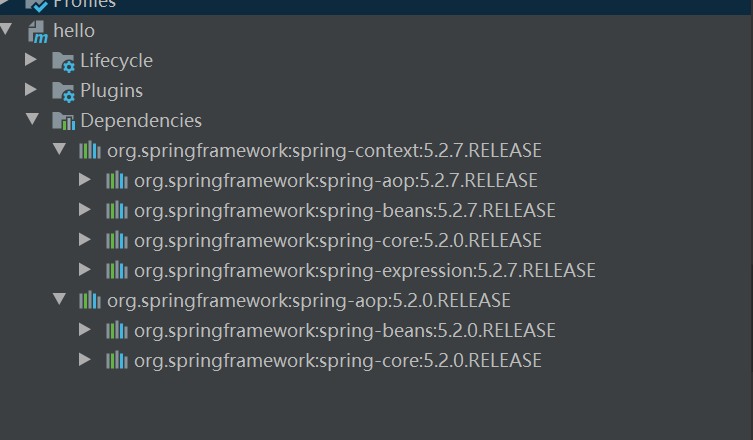The image size is (753, 440).
Task: Collapse the hello project node
Action: (x=6, y=29)
